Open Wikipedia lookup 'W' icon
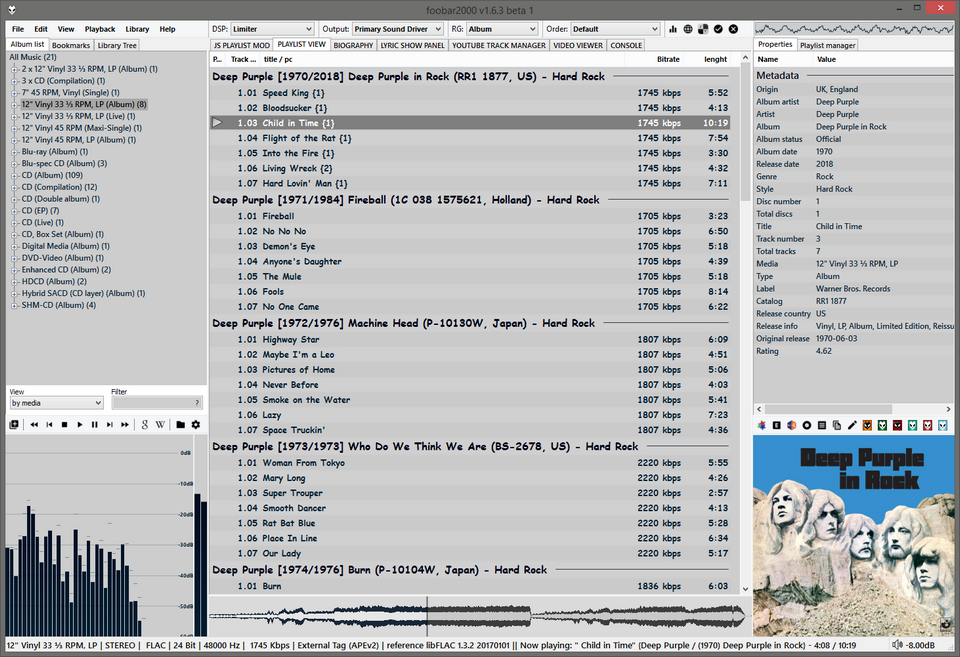This screenshot has width=960, height=657. (x=160, y=425)
